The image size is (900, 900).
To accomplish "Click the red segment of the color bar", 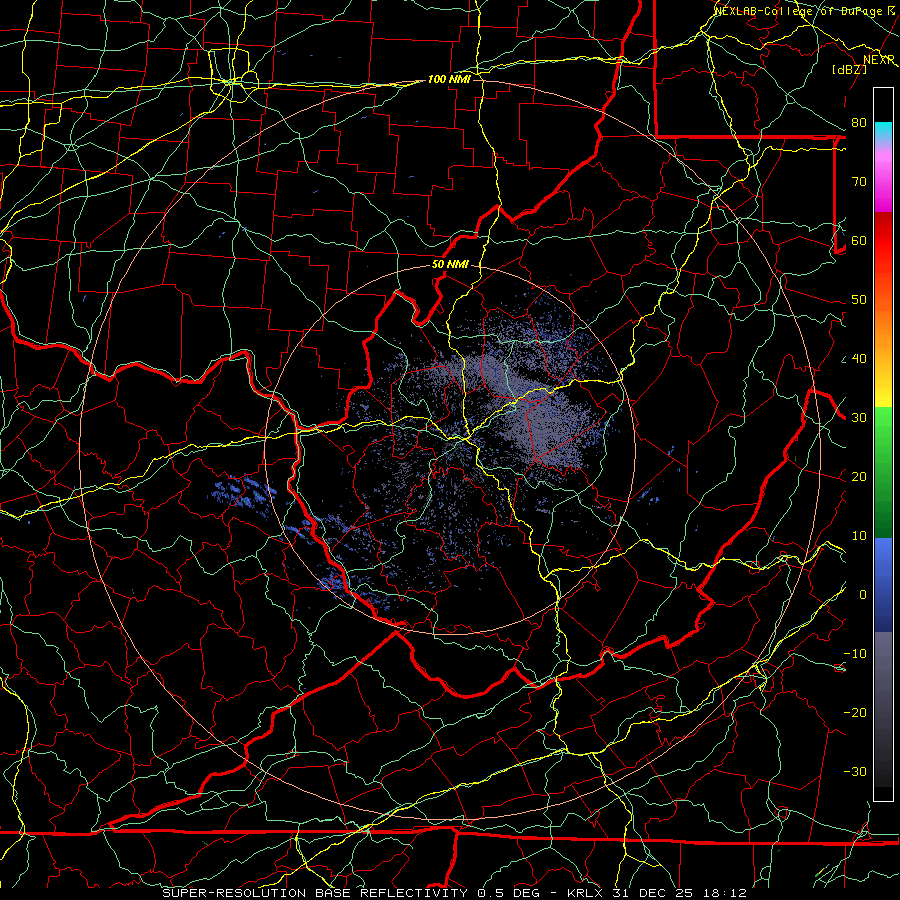I will click(883, 241).
